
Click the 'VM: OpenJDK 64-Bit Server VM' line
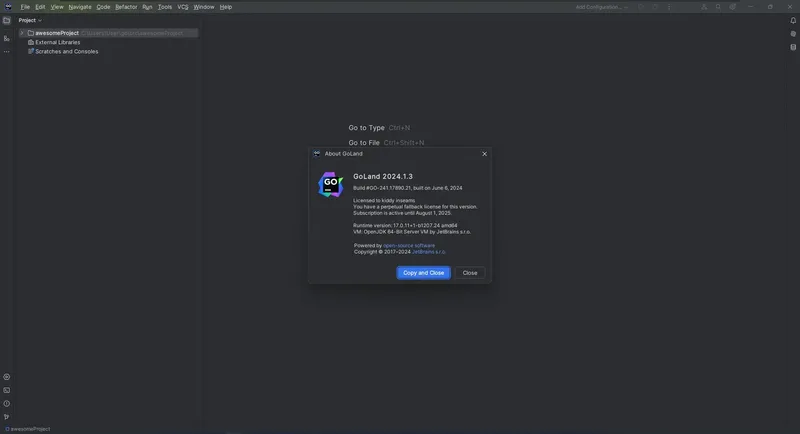(x=412, y=232)
